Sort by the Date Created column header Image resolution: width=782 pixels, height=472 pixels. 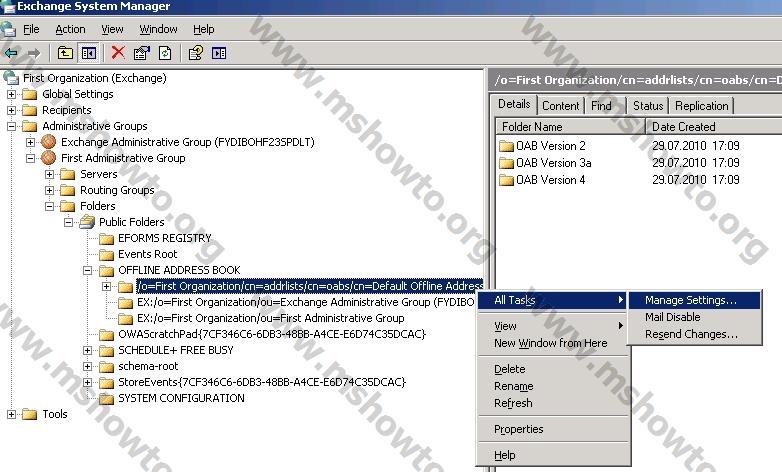coord(714,127)
